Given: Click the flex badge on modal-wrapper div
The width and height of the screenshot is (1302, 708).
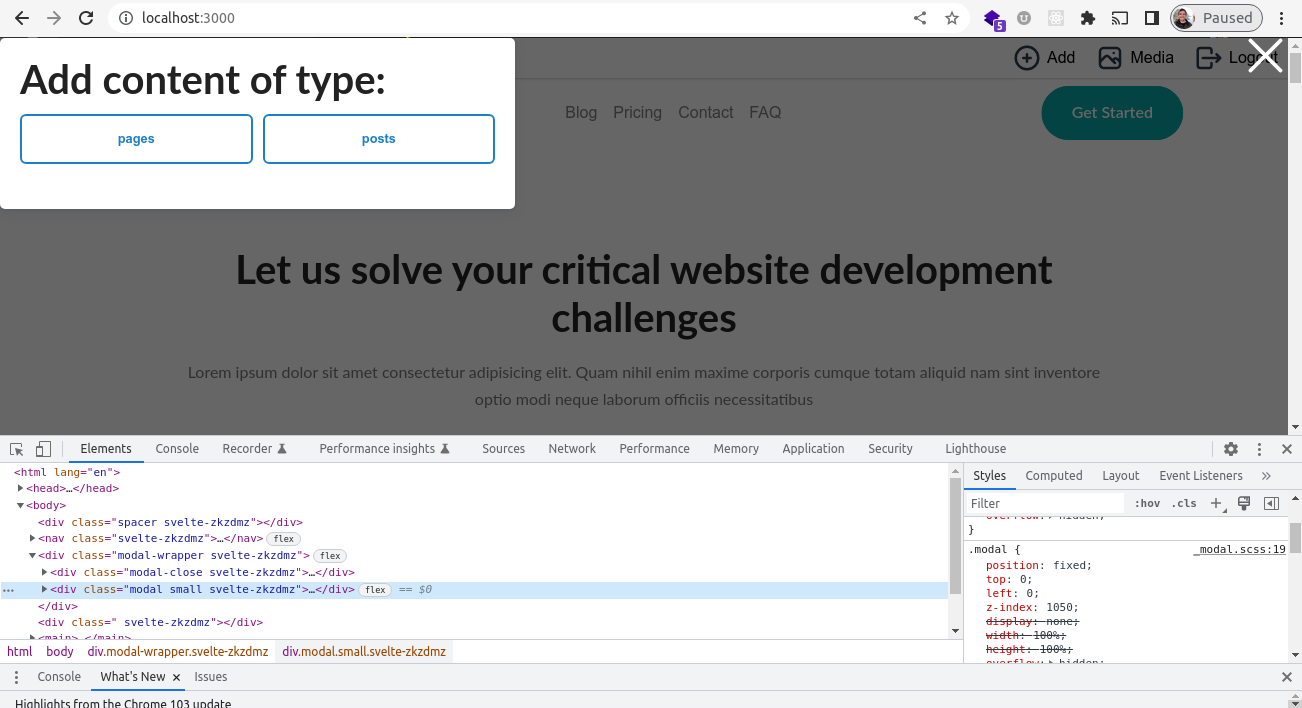Looking at the screenshot, I should click(329, 556).
